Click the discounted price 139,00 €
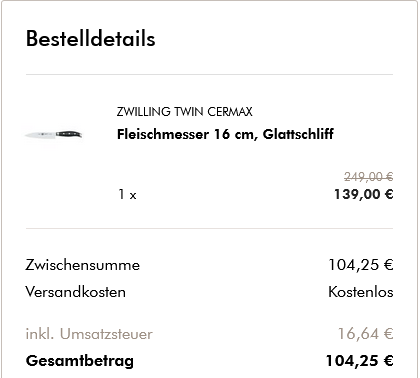 (x=364, y=194)
